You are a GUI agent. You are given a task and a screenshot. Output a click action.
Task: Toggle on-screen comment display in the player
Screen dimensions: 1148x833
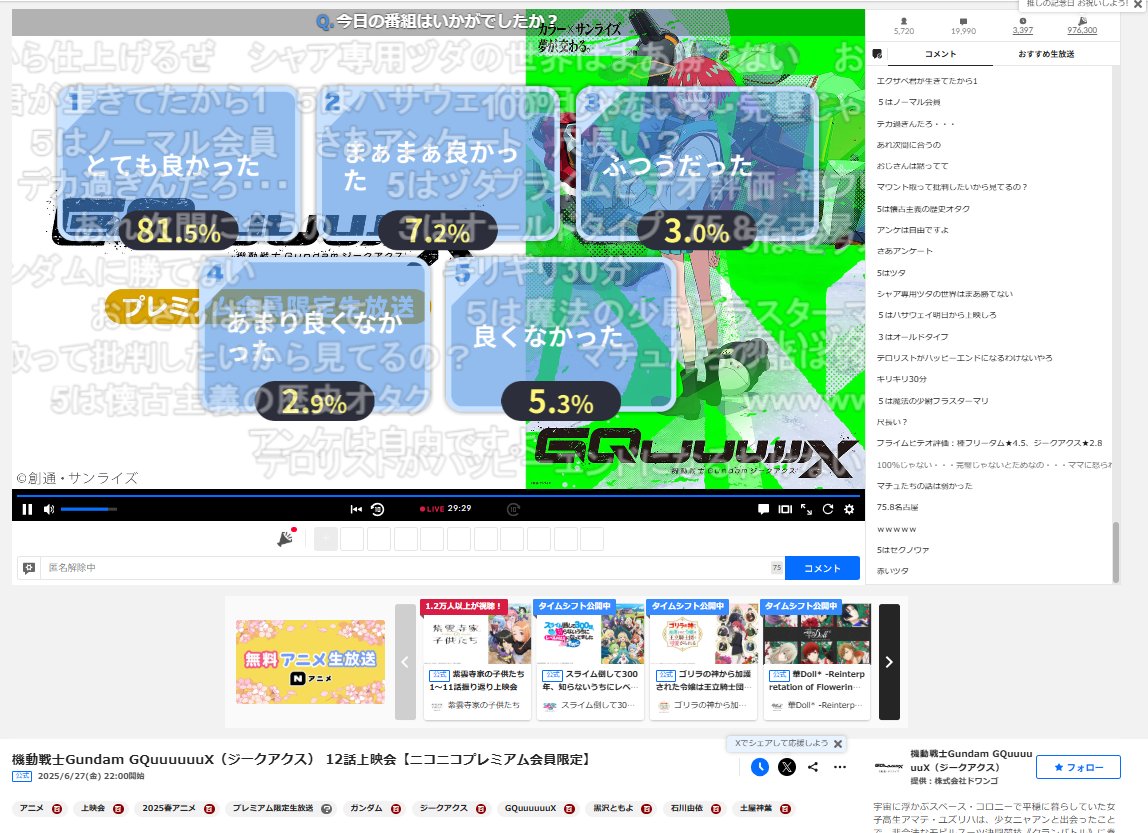pos(763,509)
